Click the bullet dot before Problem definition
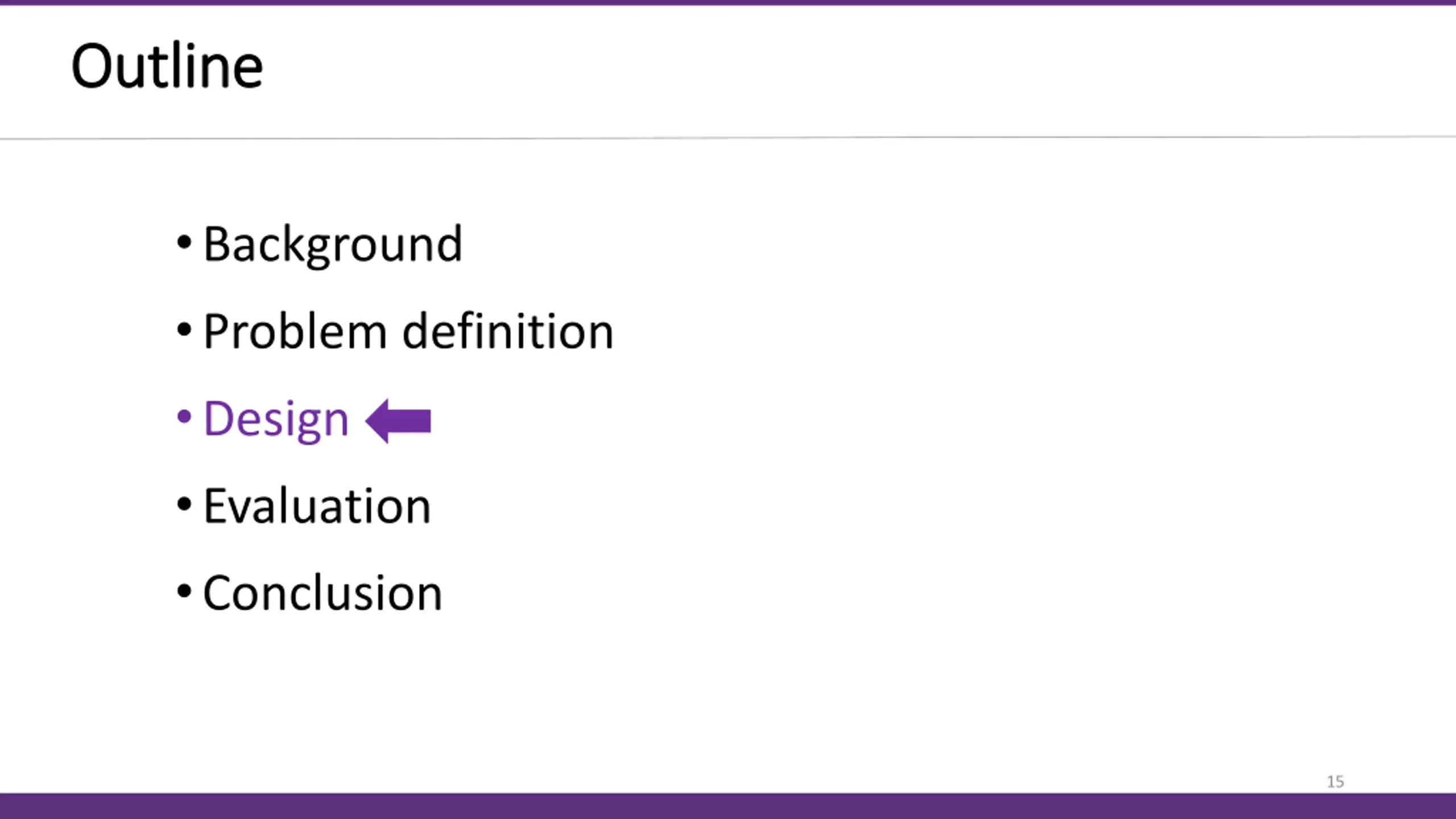Image resolution: width=1456 pixels, height=819 pixels. point(184,330)
